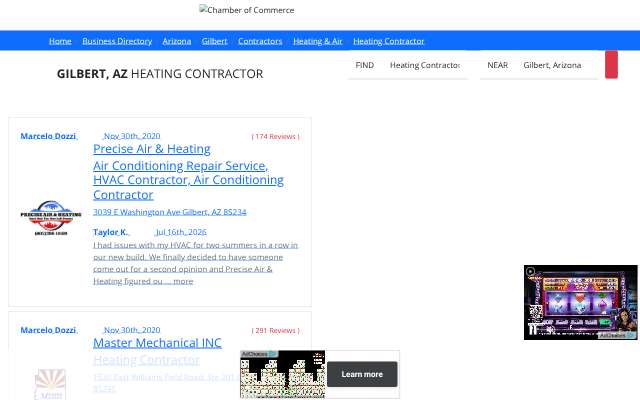
Task: Click the slot machine video ad
Action: tap(580, 302)
